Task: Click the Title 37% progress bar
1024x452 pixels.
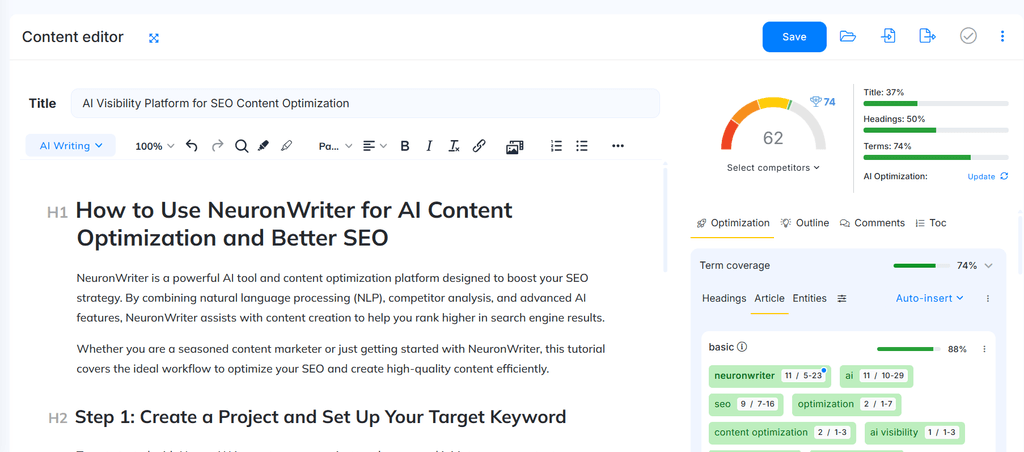Action: pos(936,103)
